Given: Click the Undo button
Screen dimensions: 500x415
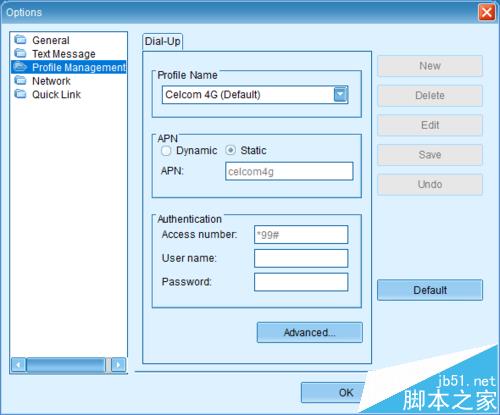Looking at the screenshot, I should 430,184.
